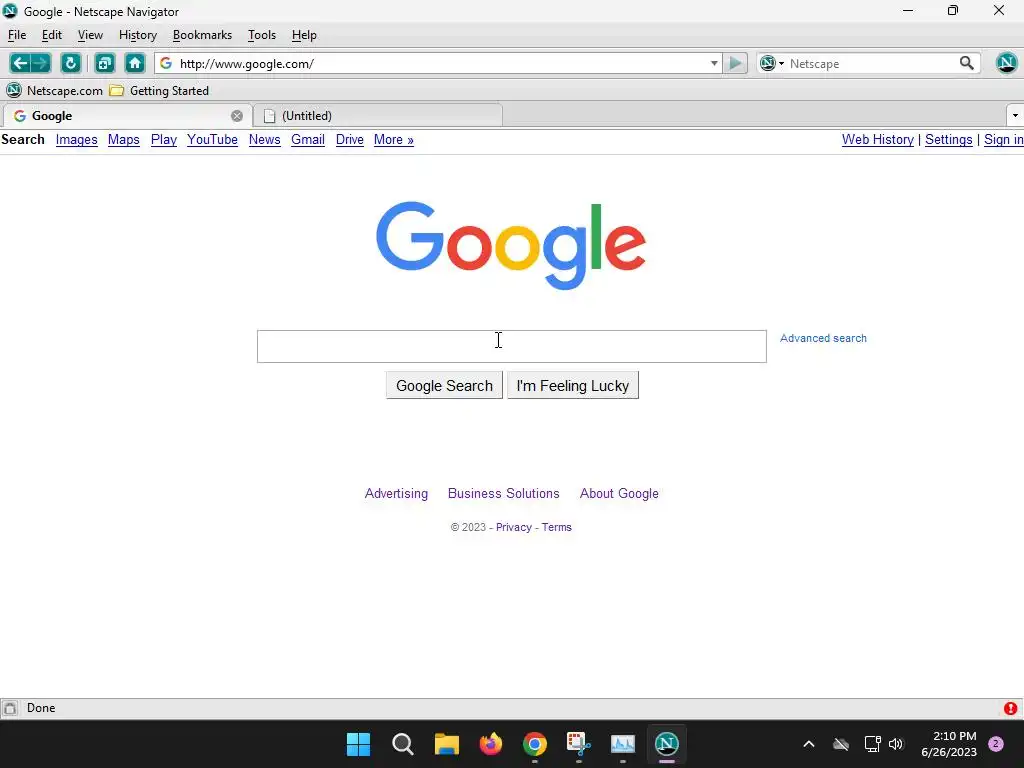Open the History menu
This screenshot has height=768, width=1024.
tap(138, 35)
